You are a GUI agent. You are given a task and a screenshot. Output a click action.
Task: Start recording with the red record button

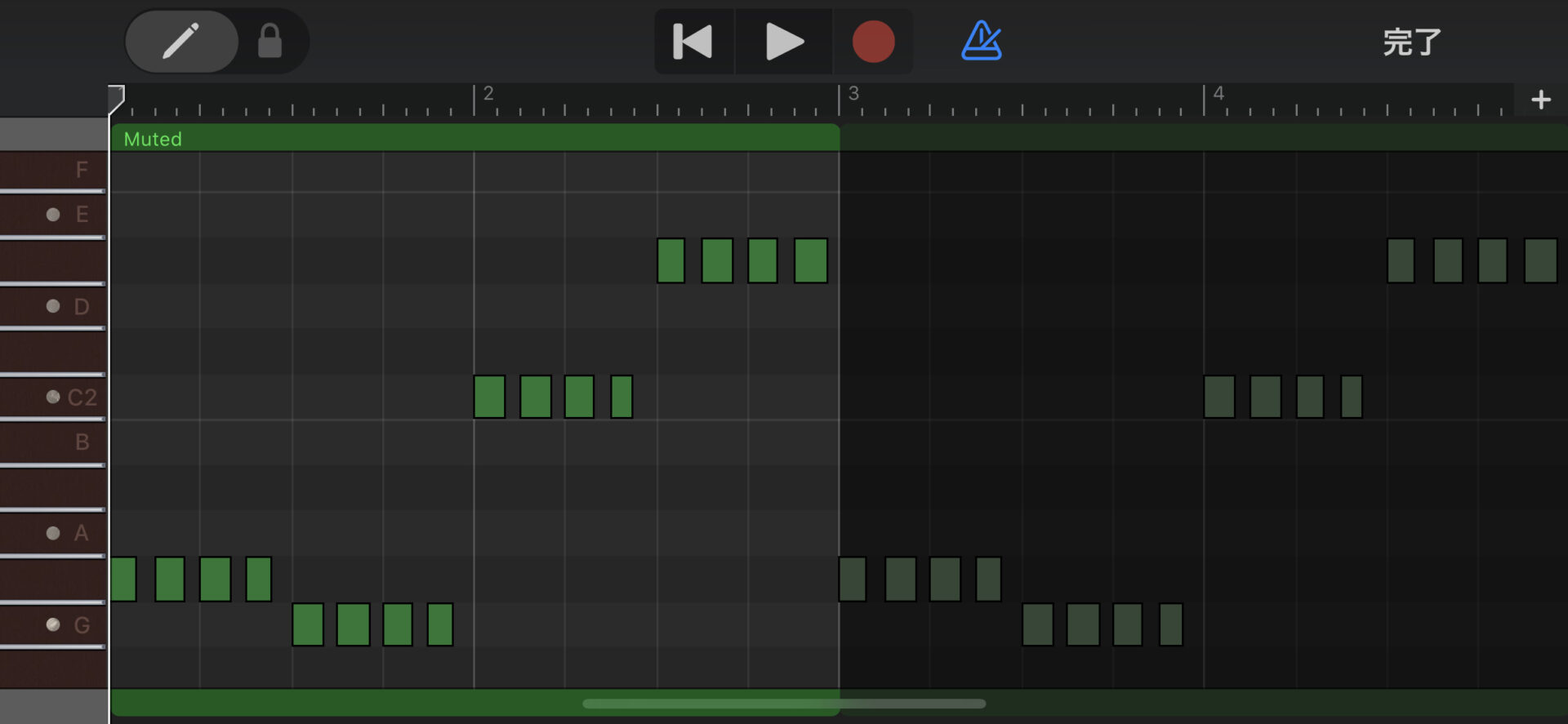pos(873,42)
